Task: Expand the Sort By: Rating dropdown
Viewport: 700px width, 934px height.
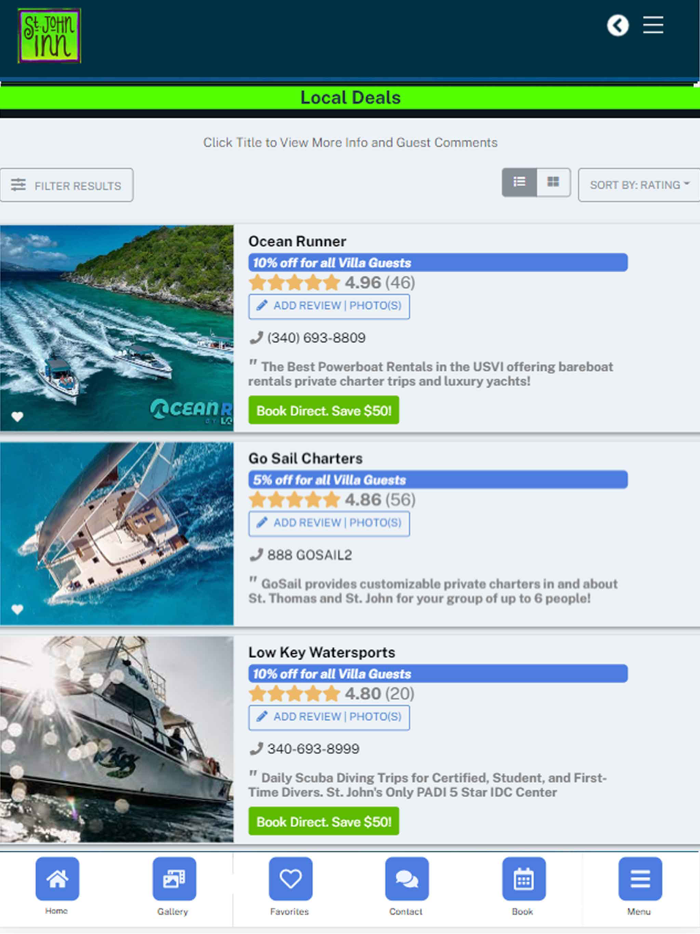Action: 639,185
